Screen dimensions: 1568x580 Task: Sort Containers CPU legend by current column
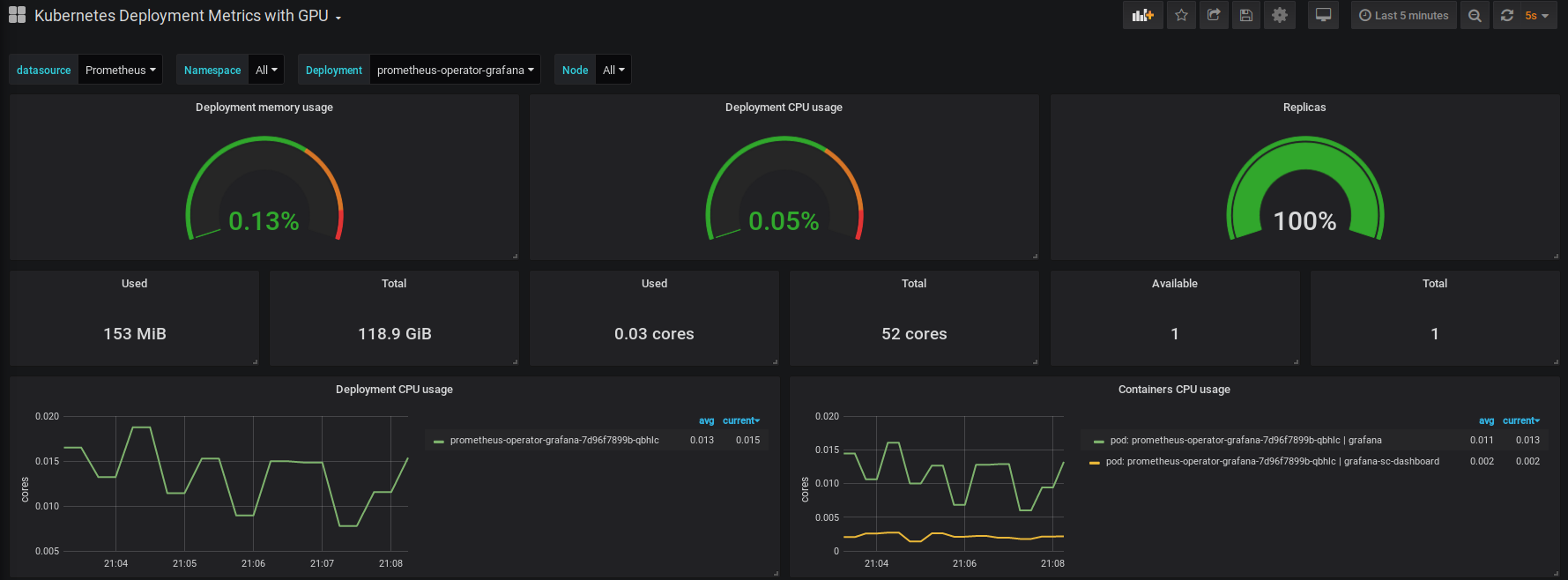1521,420
